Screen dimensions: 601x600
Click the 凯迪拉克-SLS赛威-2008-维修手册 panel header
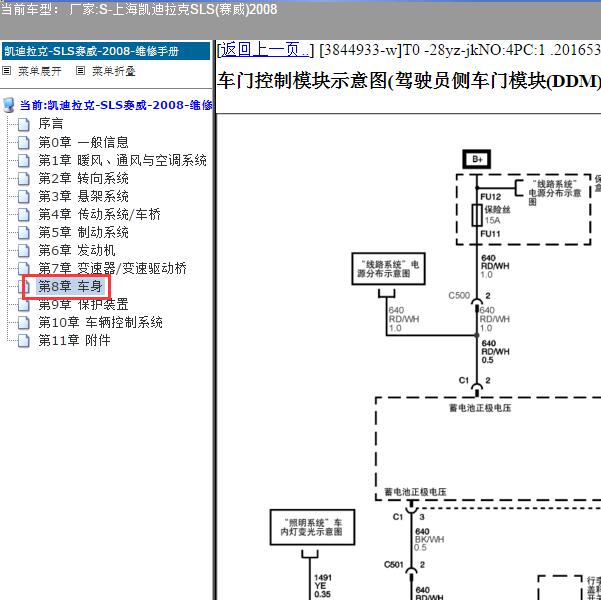point(106,51)
